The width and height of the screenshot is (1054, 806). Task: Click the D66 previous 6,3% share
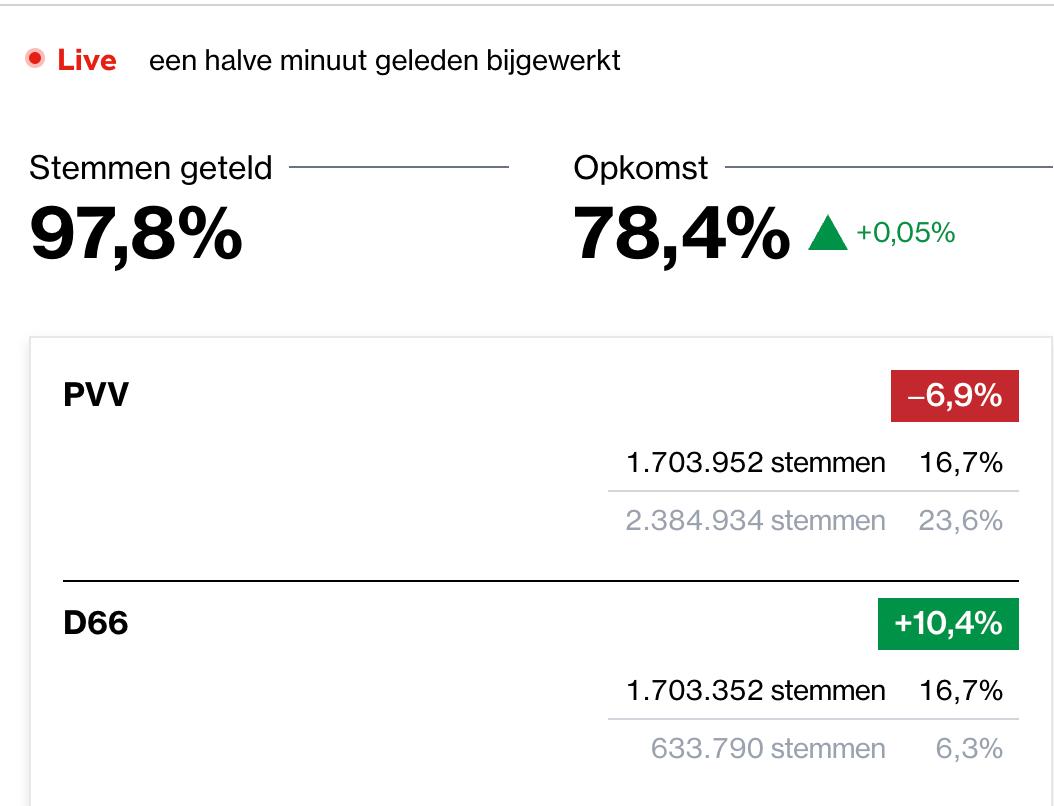coord(969,748)
